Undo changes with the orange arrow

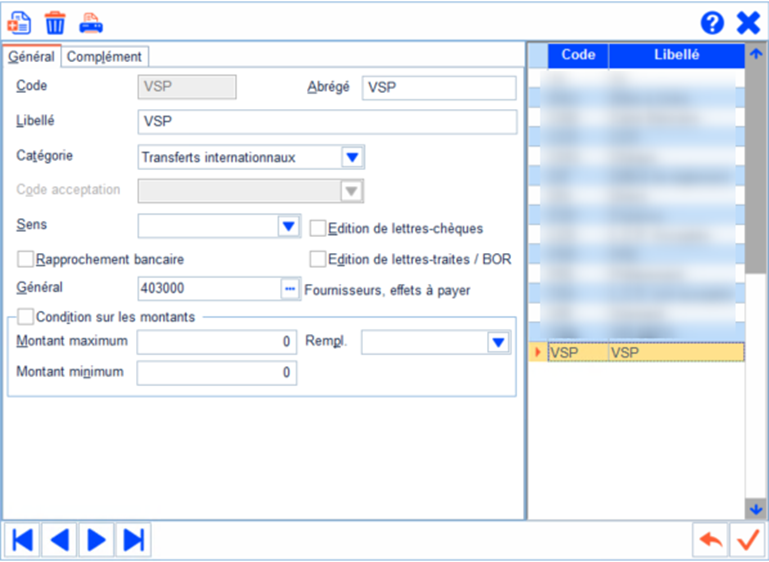coord(710,540)
